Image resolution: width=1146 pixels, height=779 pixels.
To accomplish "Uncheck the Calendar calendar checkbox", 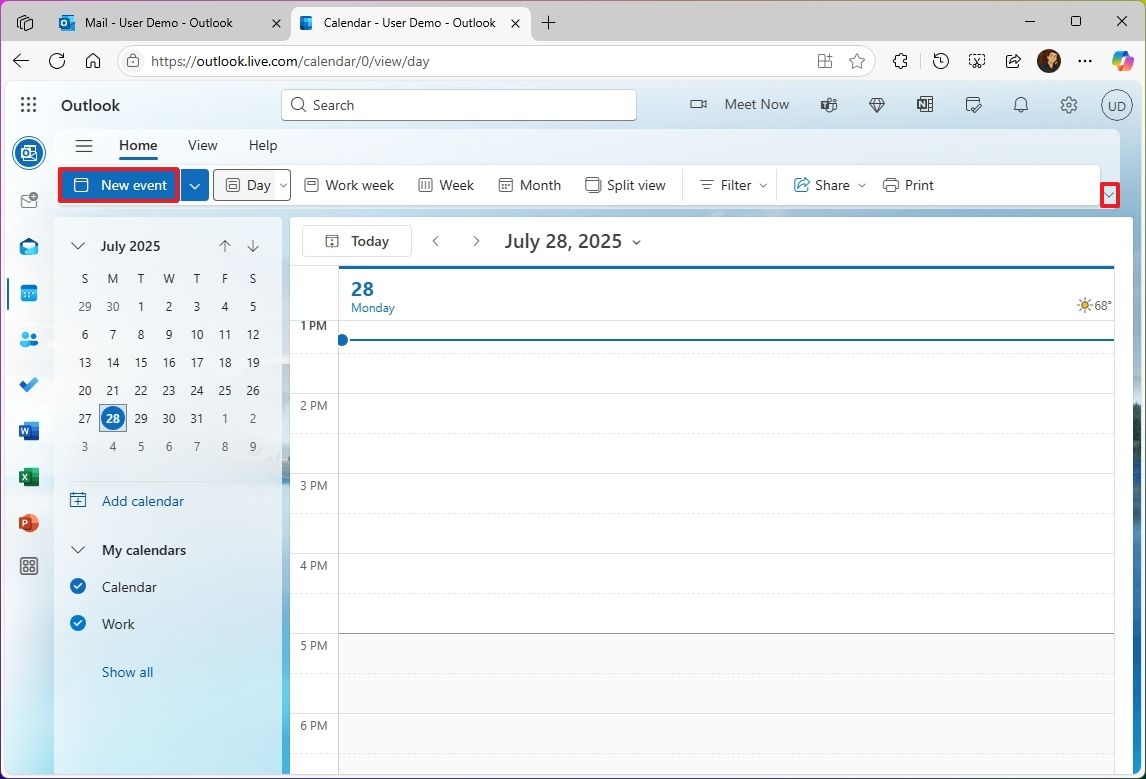I will pyautogui.click(x=77, y=587).
